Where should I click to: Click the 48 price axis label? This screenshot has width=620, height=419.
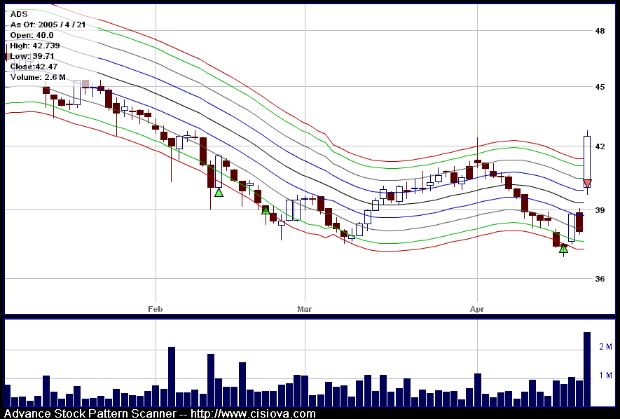[x=600, y=31]
